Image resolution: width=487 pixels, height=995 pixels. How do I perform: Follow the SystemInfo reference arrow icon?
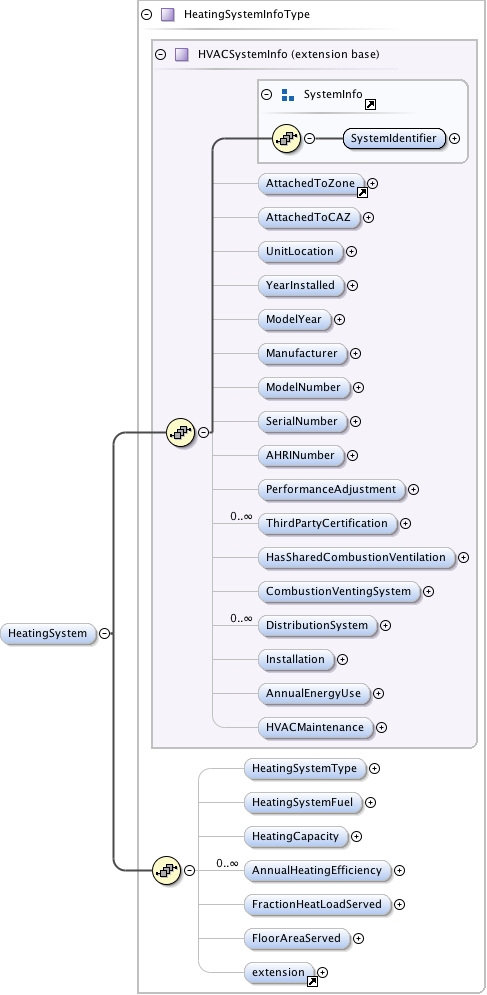(370, 105)
